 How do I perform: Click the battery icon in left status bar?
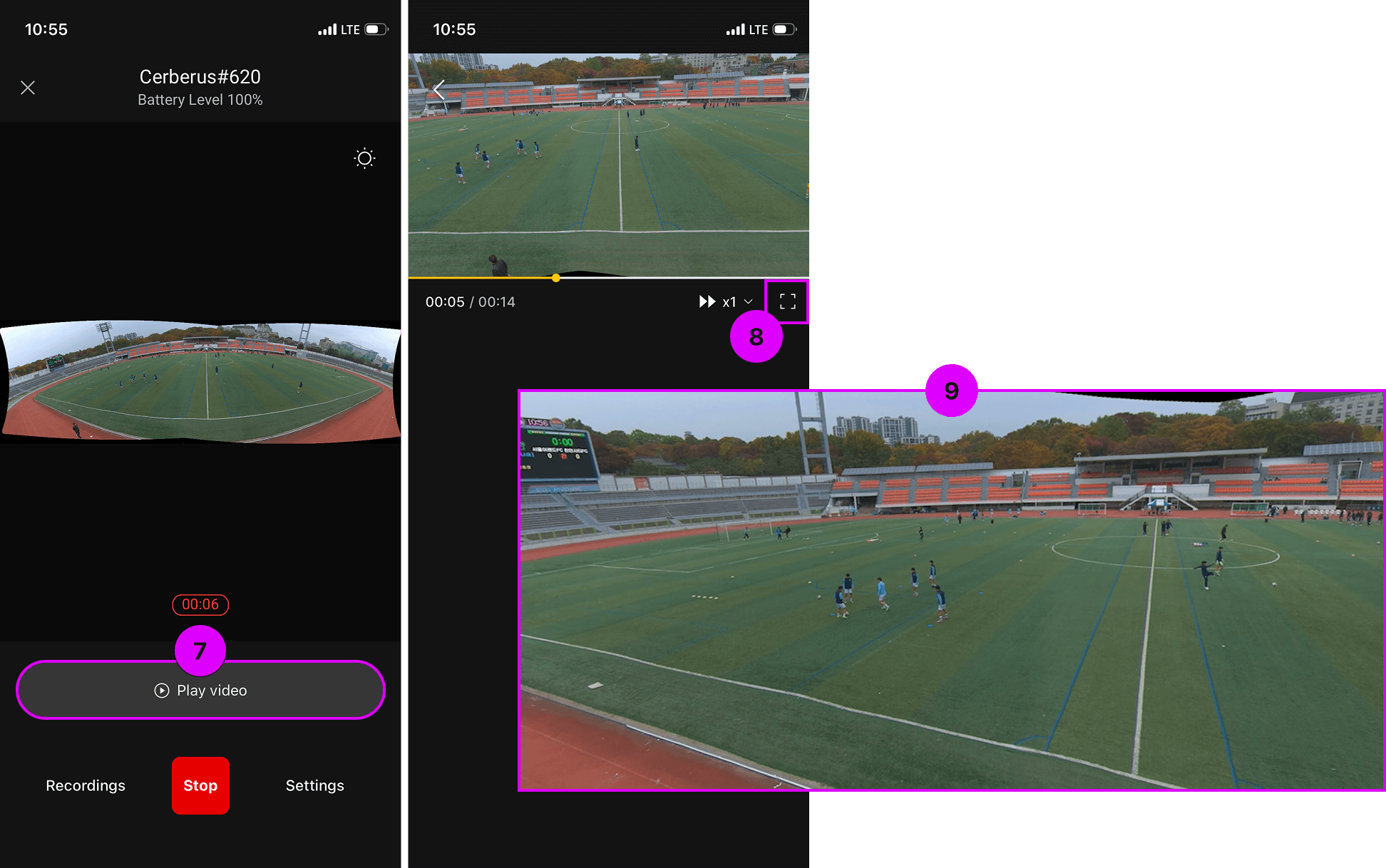click(376, 29)
